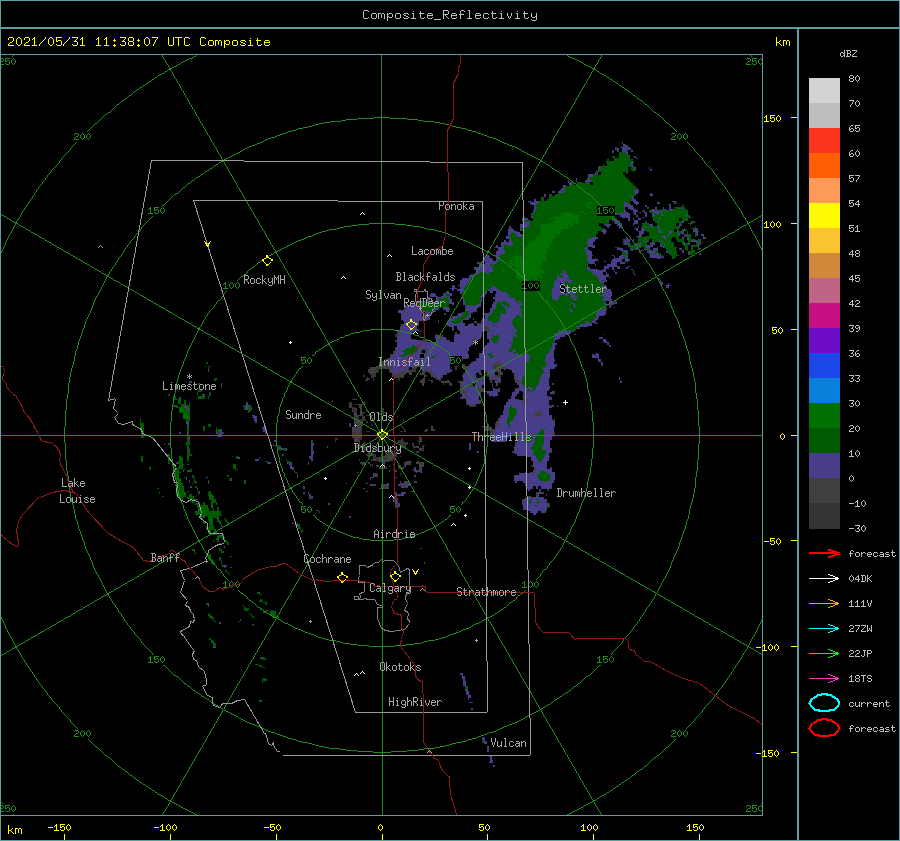Select the red 60-65 dBZ swatch
Viewport: 900px width, 841px height.
(824, 141)
